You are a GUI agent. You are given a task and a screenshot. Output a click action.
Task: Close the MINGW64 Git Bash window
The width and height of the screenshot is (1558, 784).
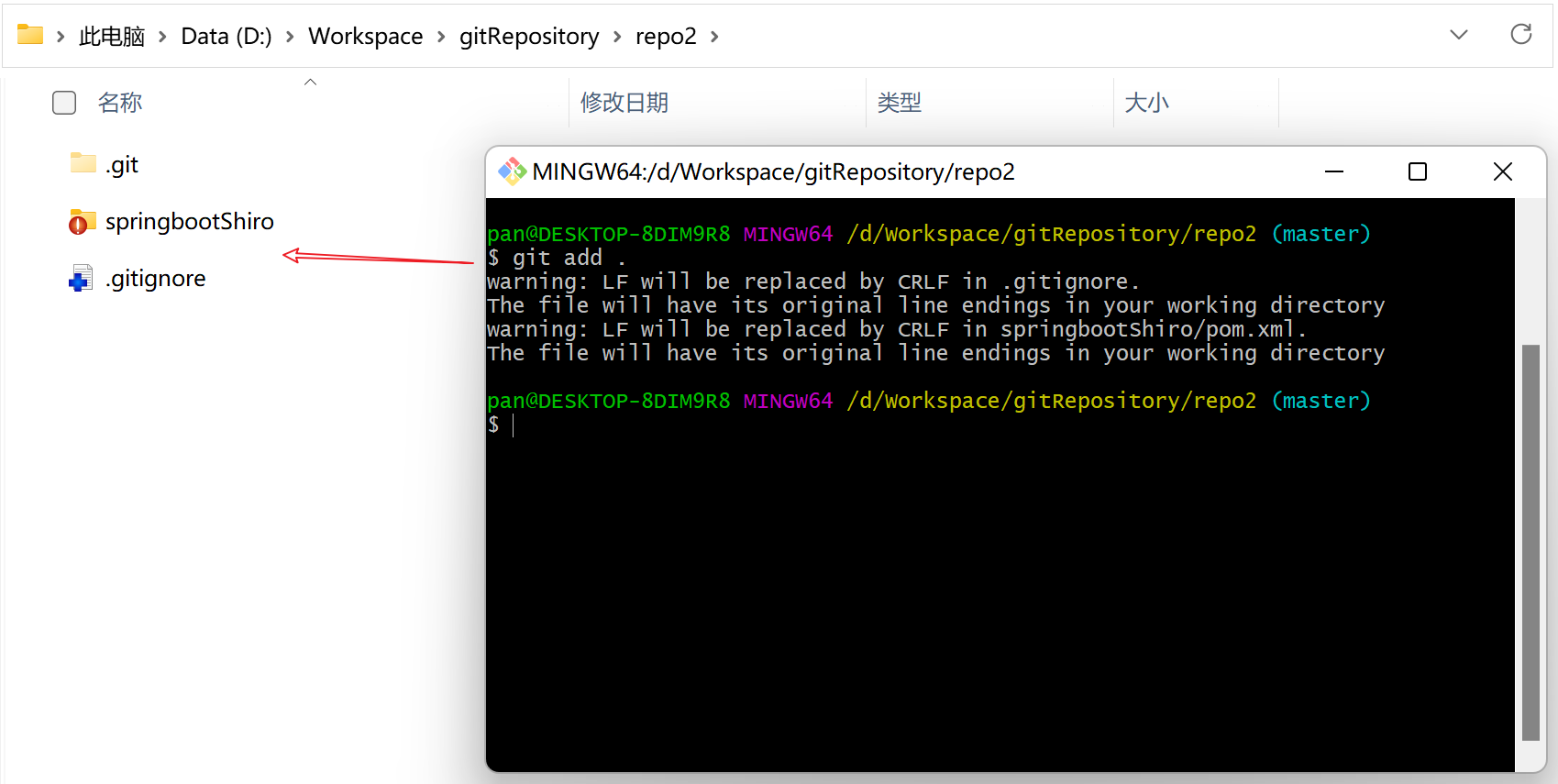click(1502, 171)
